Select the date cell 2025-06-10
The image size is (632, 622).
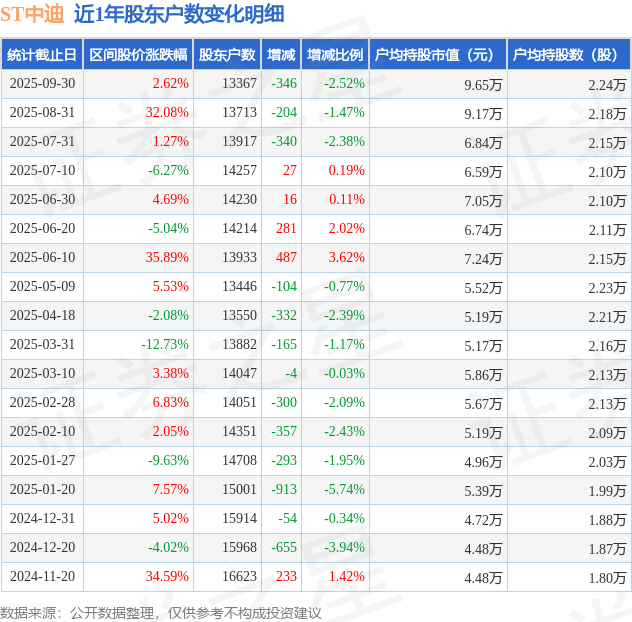(42, 257)
